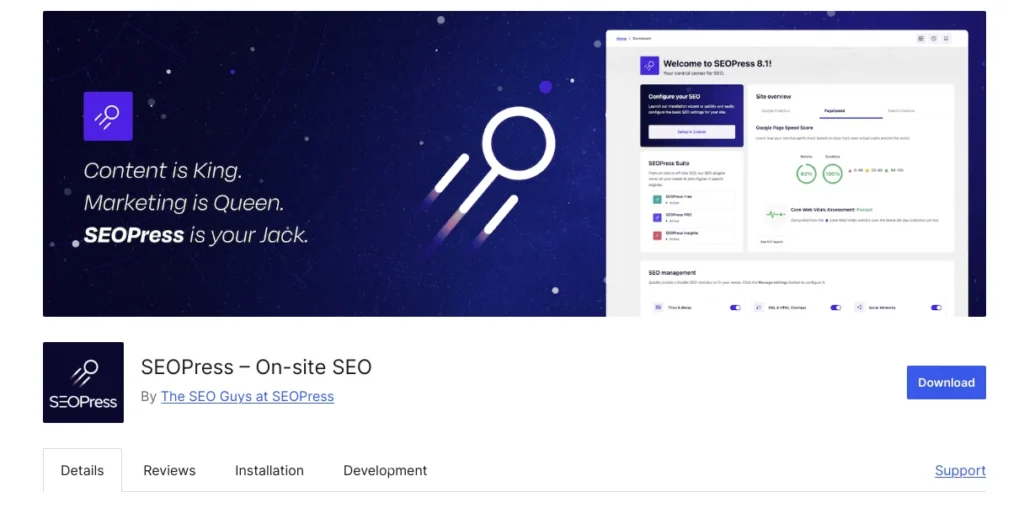Switch to the Installation tab
This screenshot has width=1024, height=519.
(269, 470)
